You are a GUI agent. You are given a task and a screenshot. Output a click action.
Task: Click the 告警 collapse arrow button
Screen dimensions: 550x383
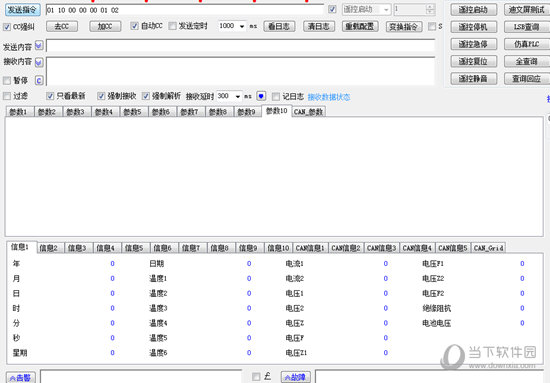(21, 377)
